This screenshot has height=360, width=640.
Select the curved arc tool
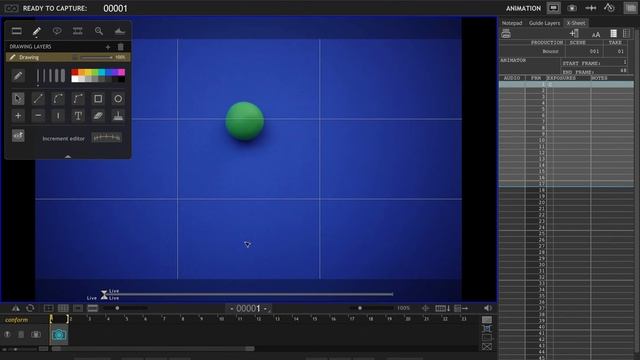[58, 99]
